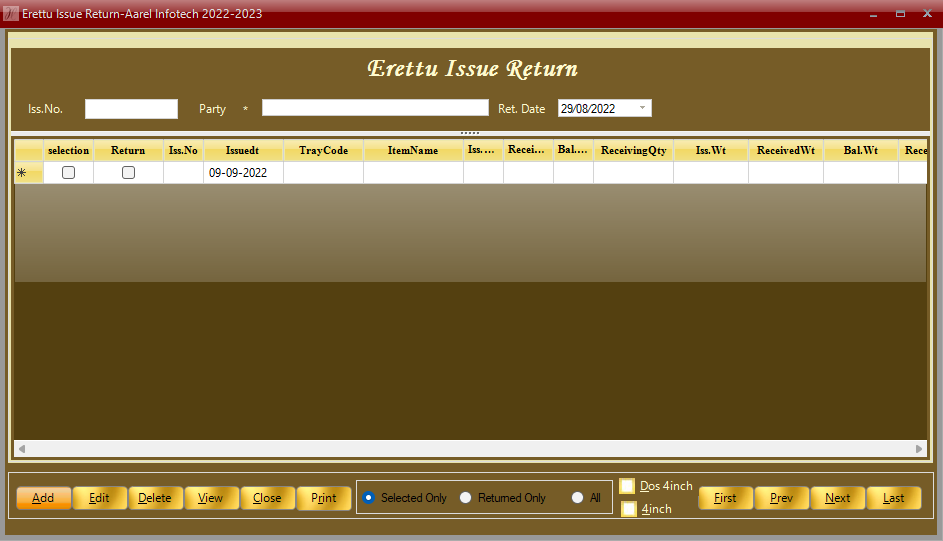Check the selection column checkbox in row
Image resolution: width=943 pixels, height=541 pixels.
click(69, 173)
